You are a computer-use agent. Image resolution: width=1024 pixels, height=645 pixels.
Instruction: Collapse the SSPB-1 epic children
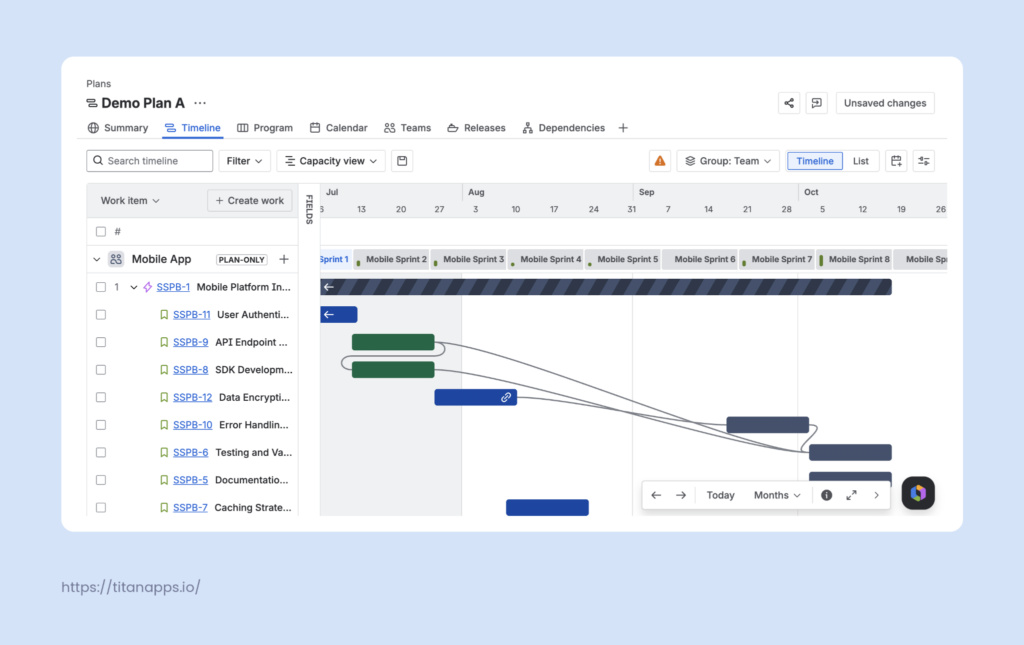tap(133, 287)
